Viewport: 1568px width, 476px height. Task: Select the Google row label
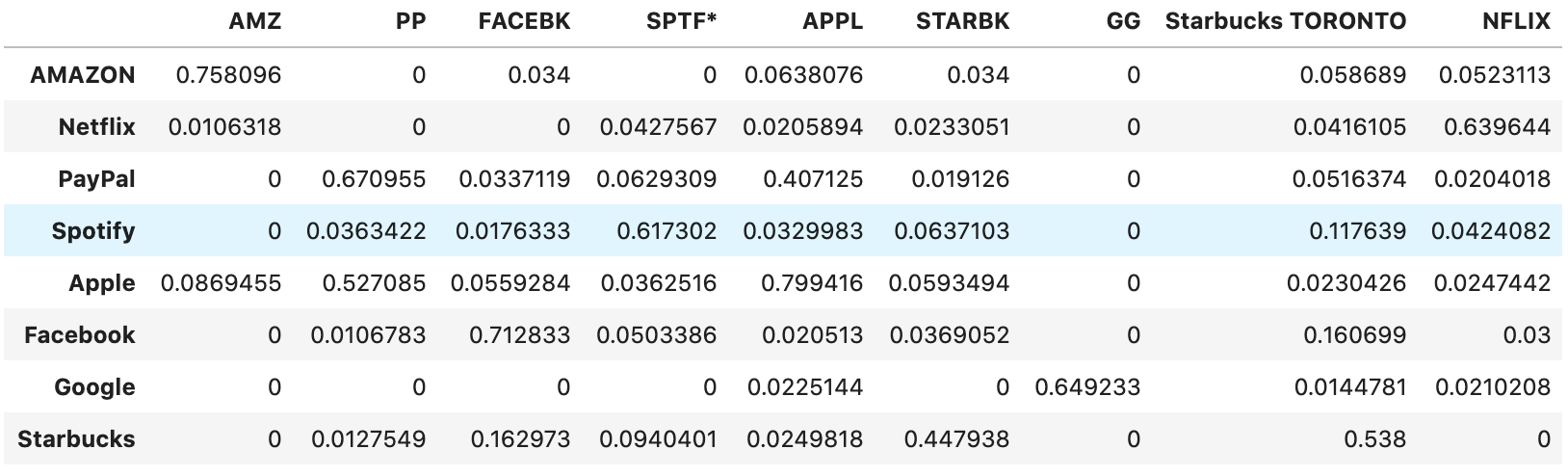click(94, 387)
